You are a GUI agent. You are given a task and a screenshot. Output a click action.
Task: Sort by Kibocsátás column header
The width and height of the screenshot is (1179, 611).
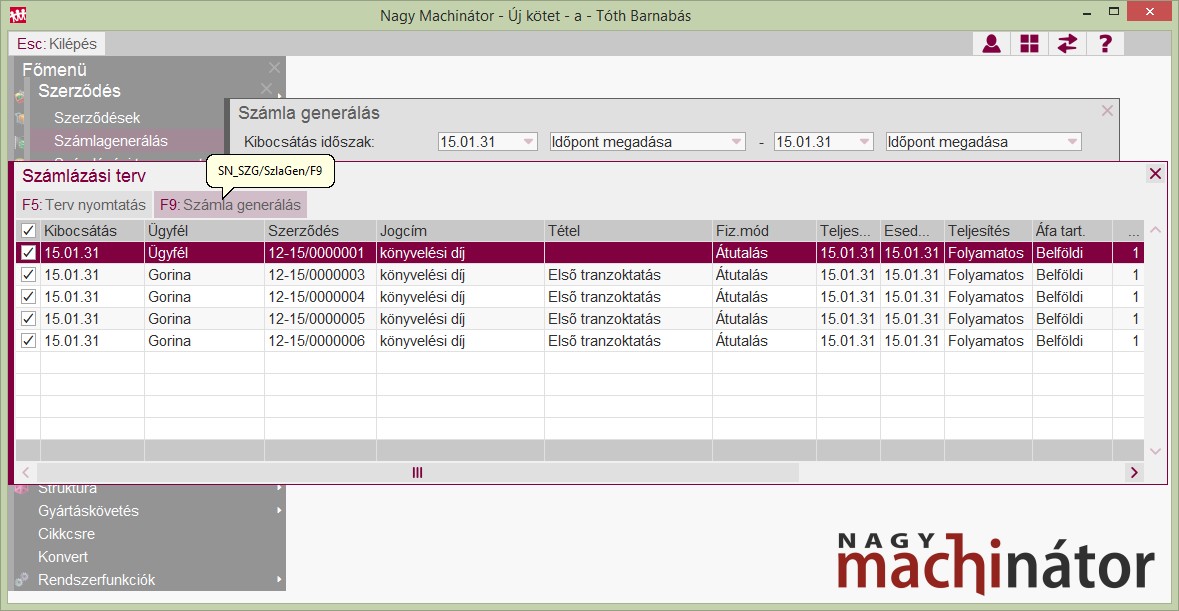[x=92, y=231]
